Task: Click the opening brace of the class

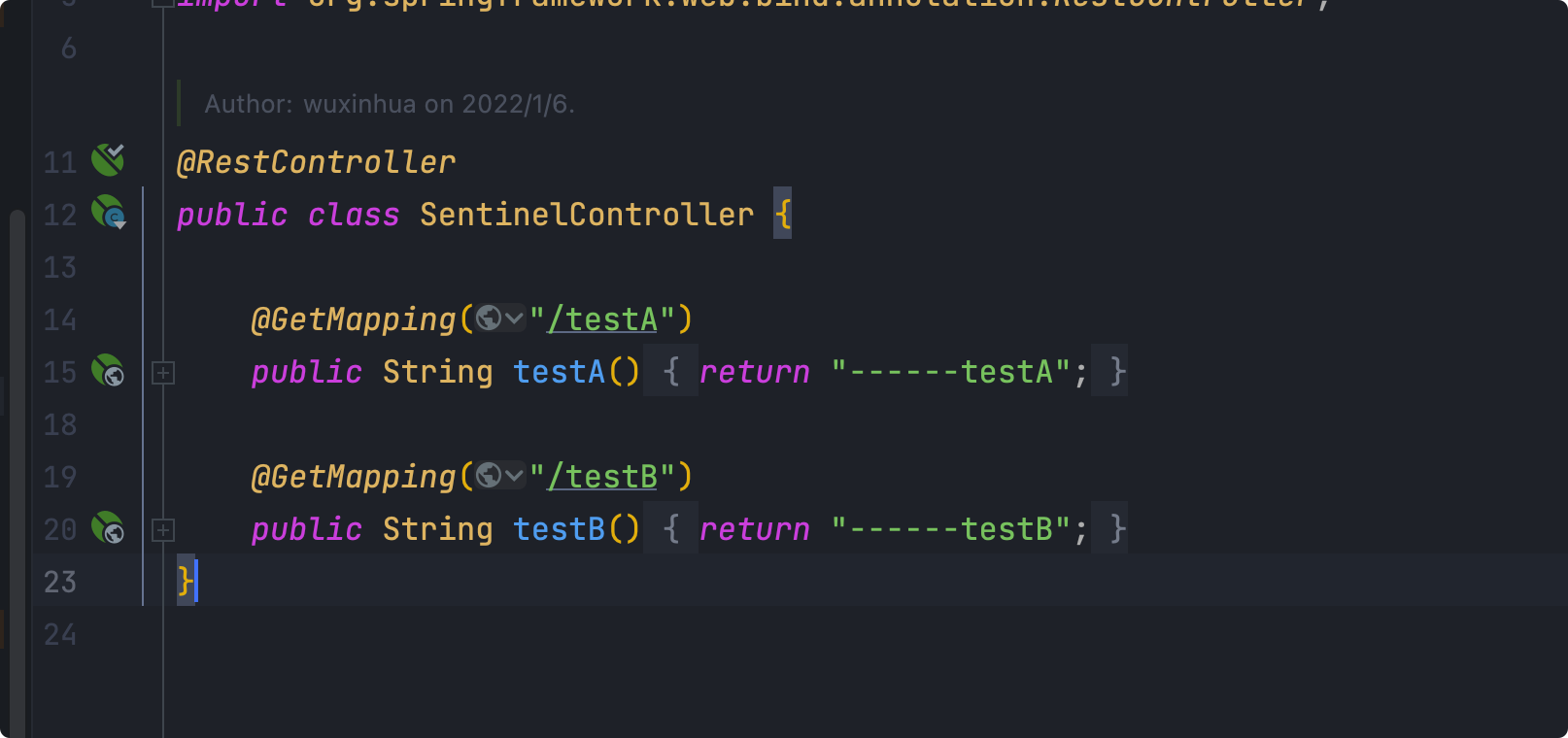Action: coord(783,213)
